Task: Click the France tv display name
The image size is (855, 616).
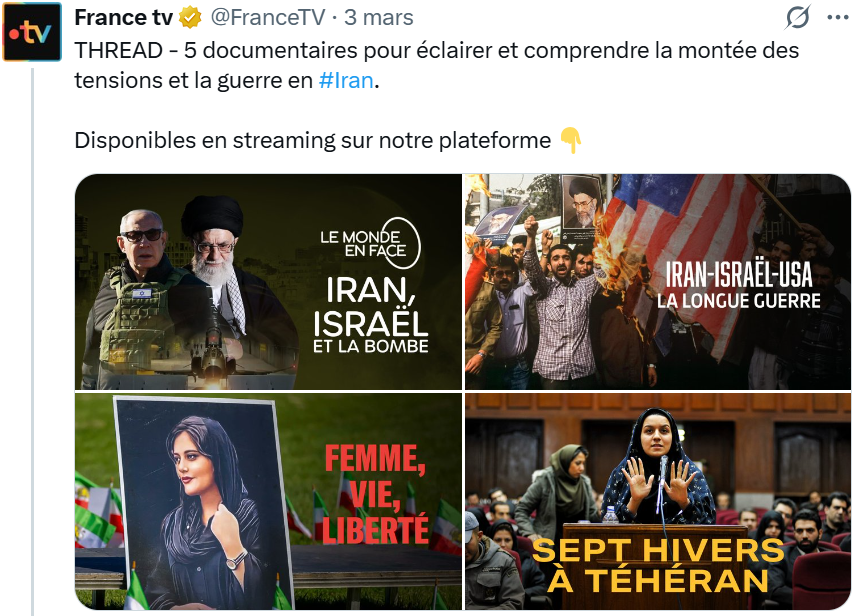Action: pos(123,17)
